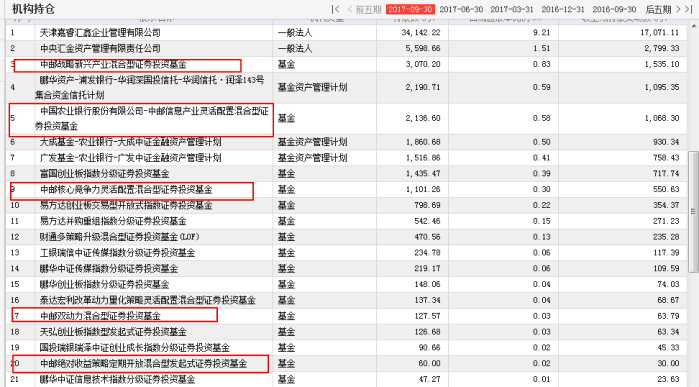Click the 2,799.33 value cell
The image size is (699, 387).
[x=662, y=48]
